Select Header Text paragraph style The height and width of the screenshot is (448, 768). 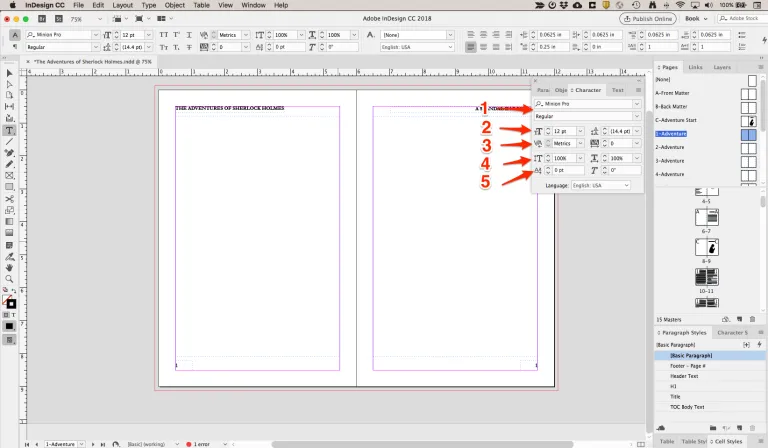[x=684, y=376]
